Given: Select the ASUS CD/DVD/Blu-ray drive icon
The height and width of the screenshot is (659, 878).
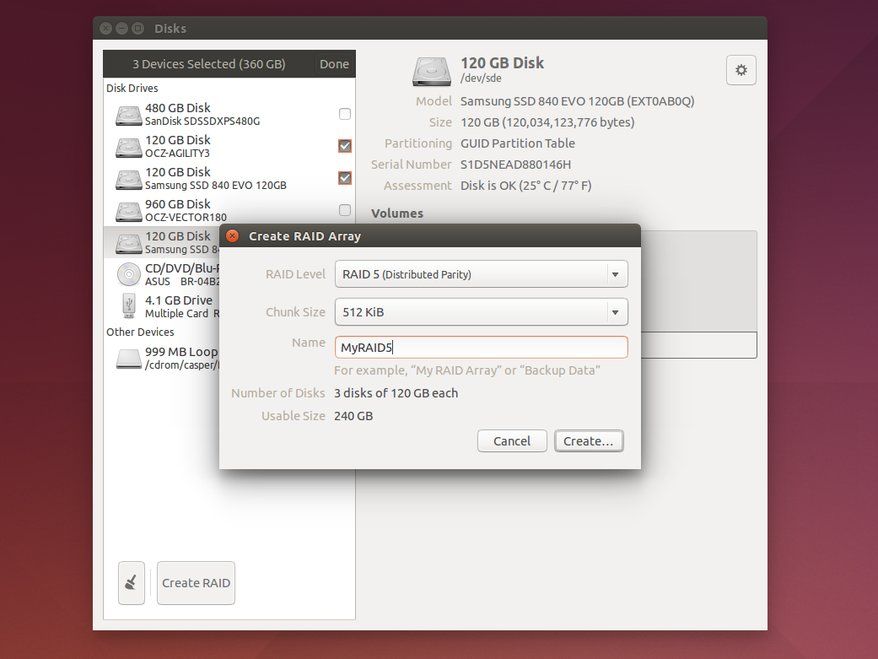Looking at the screenshot, I should pos(128,273).
